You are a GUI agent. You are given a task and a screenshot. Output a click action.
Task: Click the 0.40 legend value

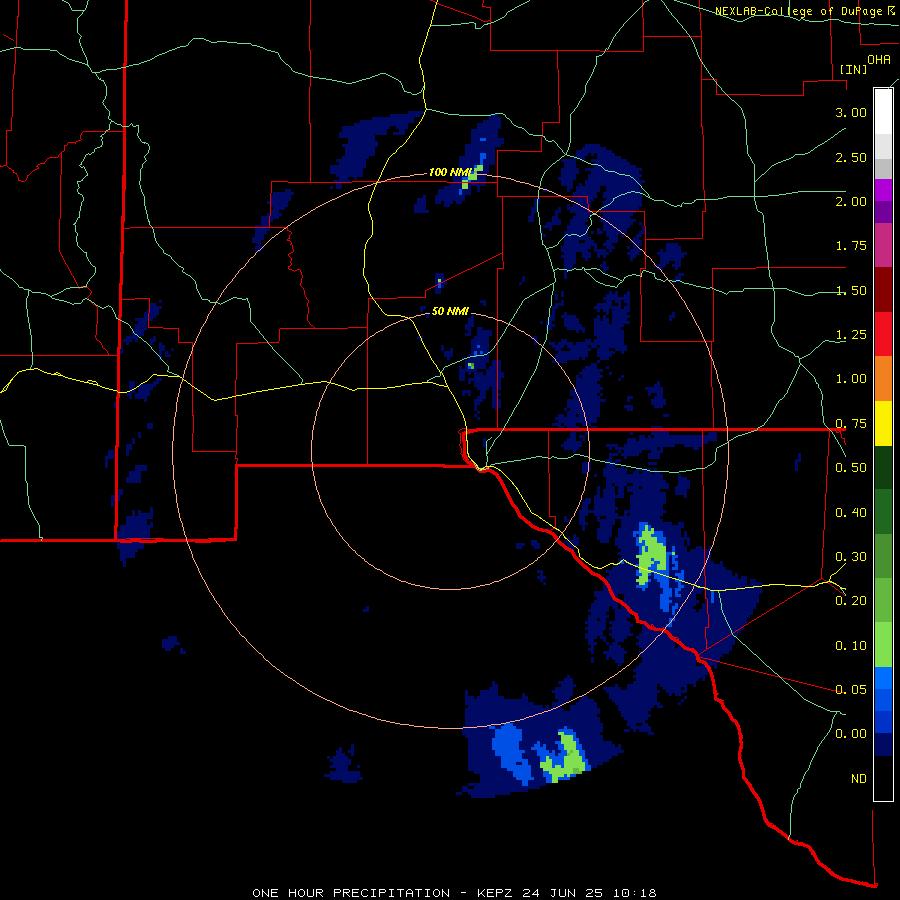coord(851,513)
